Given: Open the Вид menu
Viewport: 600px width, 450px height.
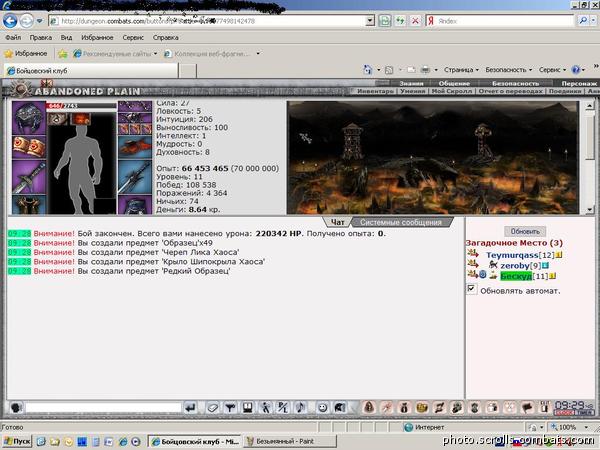Looking at the screenshot, I should pos(66,38).
